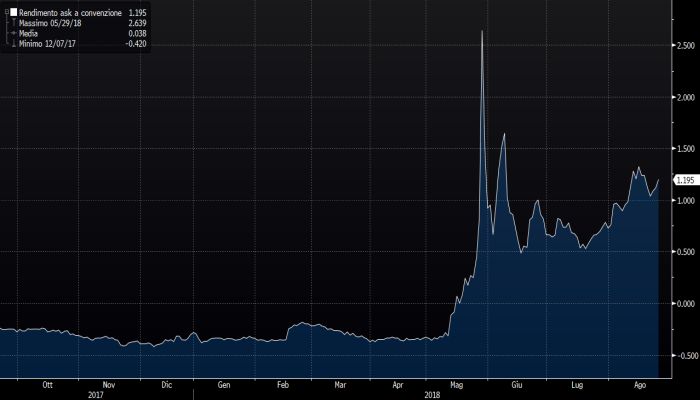Click the Massimo high marker icon

click(13, 21)
